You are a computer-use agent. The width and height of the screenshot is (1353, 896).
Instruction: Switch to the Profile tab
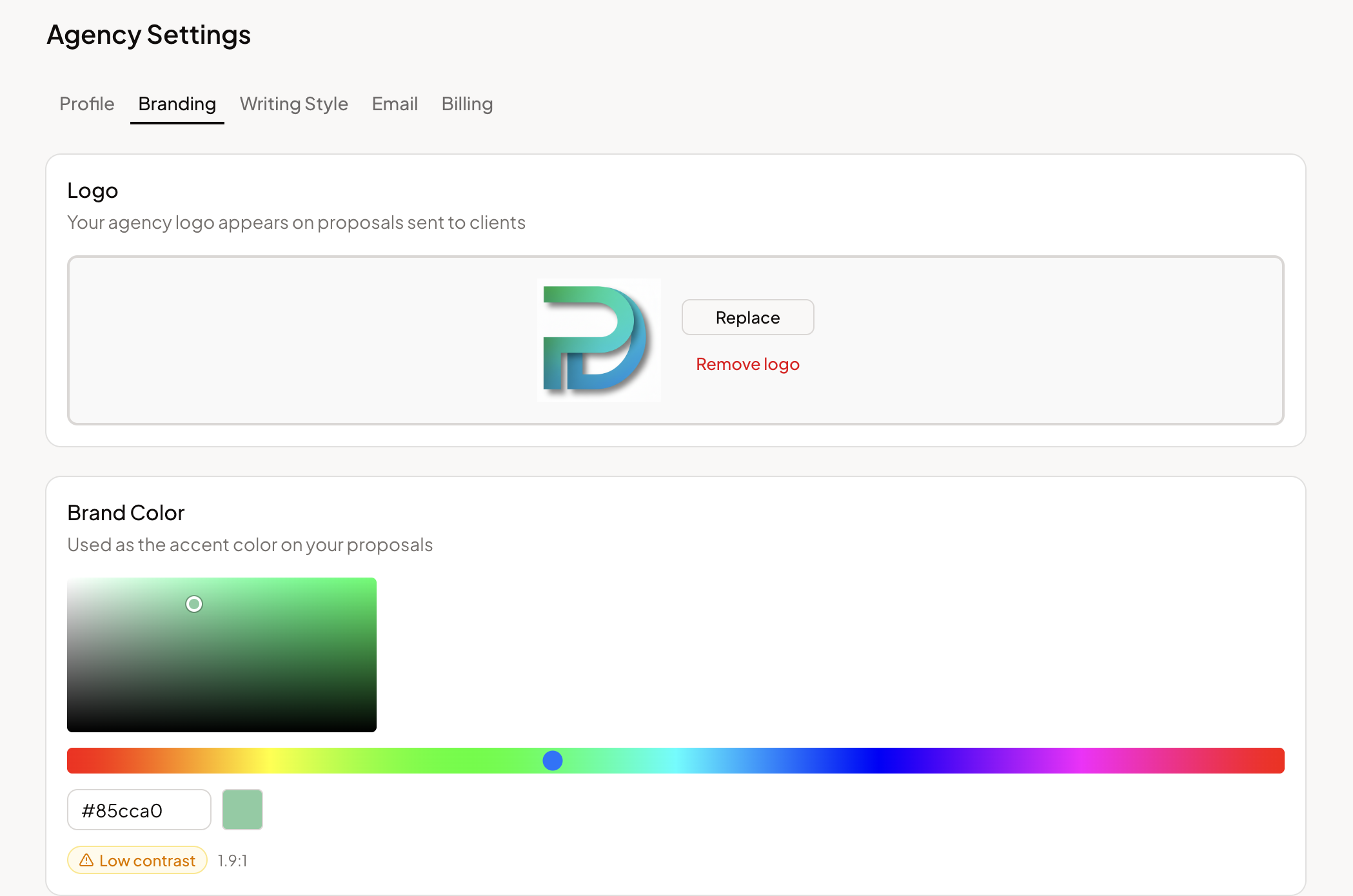coord(86,104)
